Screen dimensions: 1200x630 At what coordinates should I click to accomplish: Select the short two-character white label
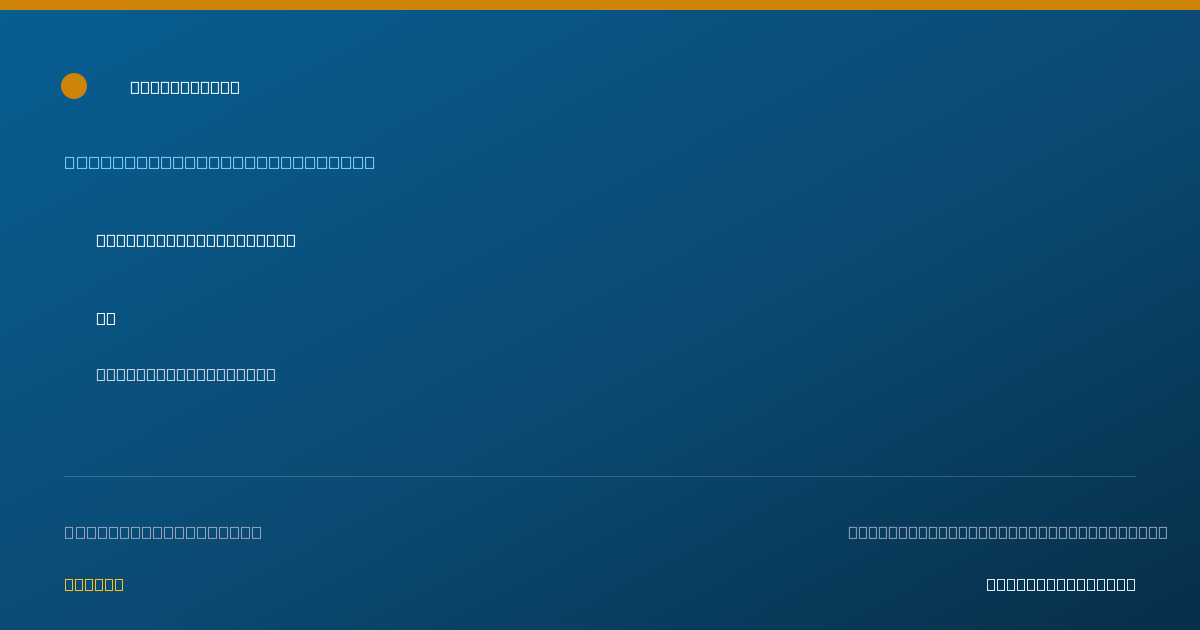[106, 318]
